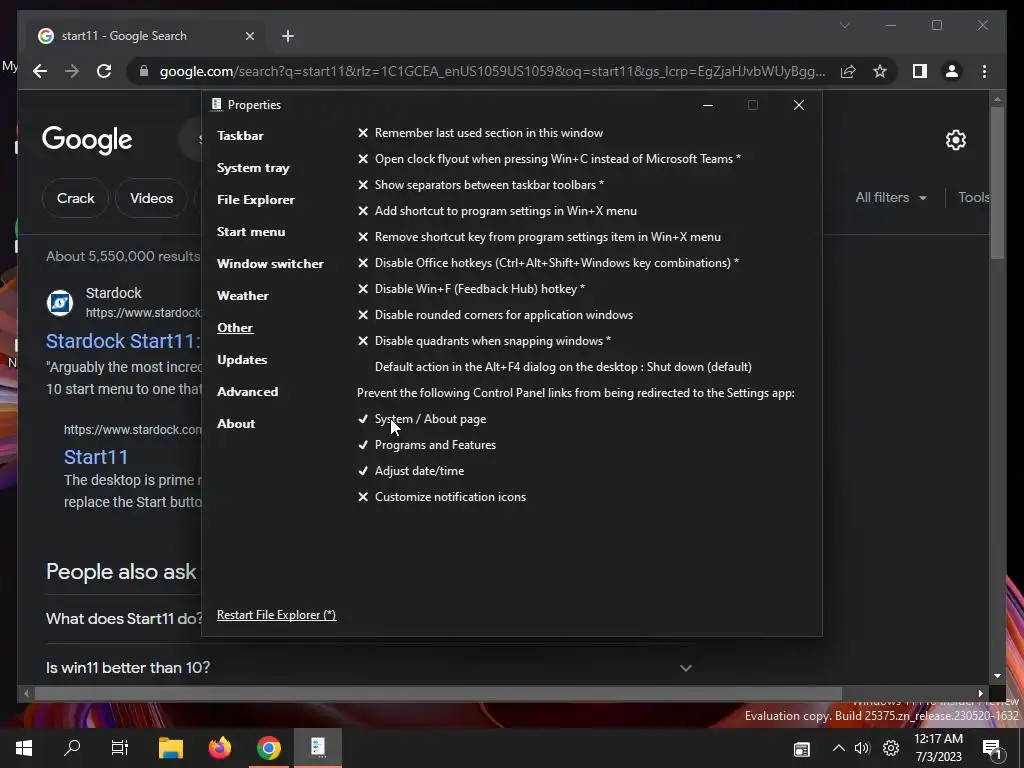This screenshot has height=768, width=1024.
Task: Open Chrome's three-dot menu
Action: (x=984, y=71)
